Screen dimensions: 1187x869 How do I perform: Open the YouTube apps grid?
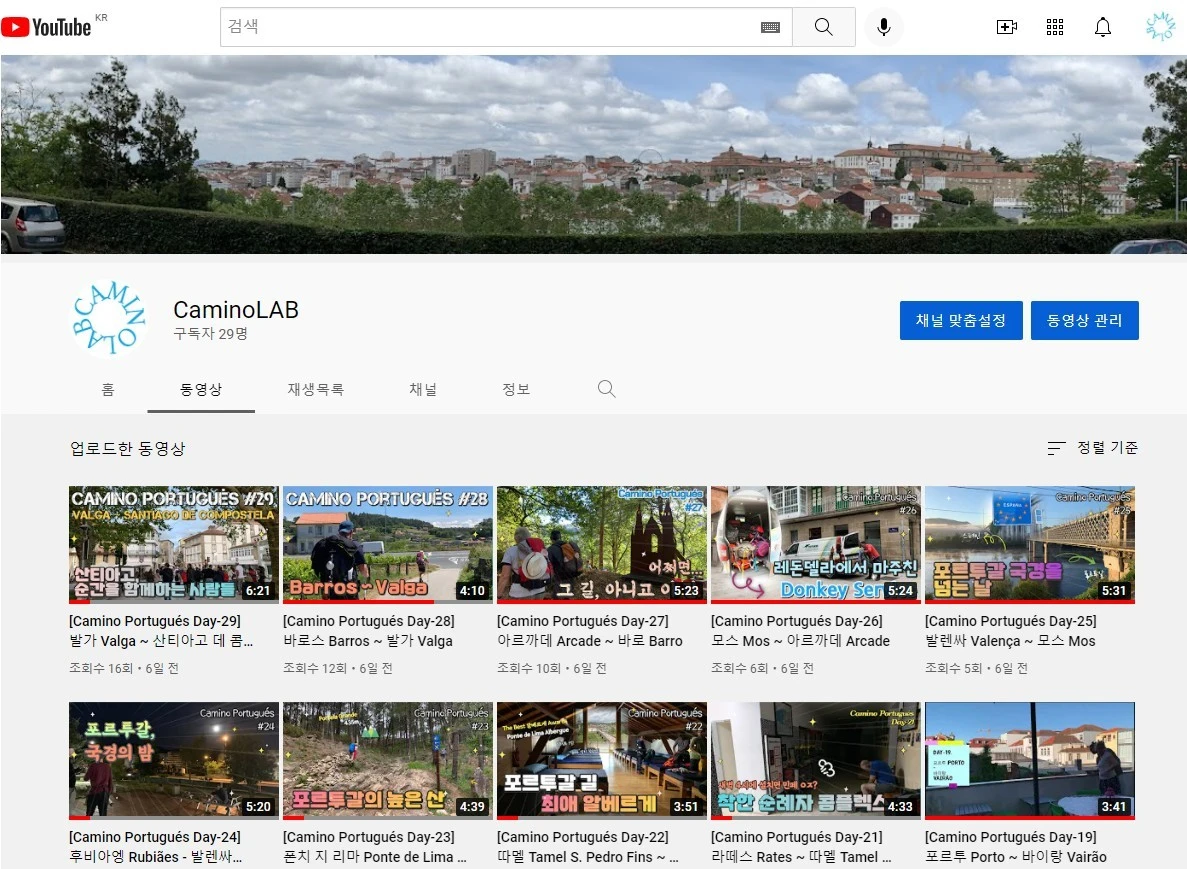tap(1055, 27)
